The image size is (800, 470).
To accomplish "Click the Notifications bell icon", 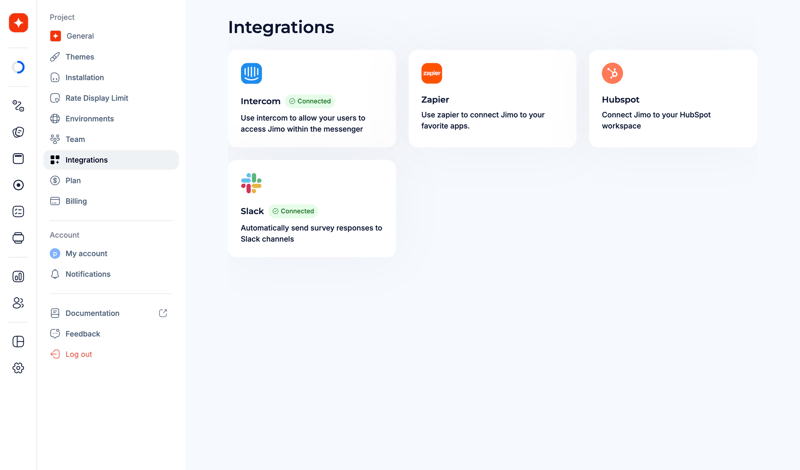I will [x=55, y=274].
